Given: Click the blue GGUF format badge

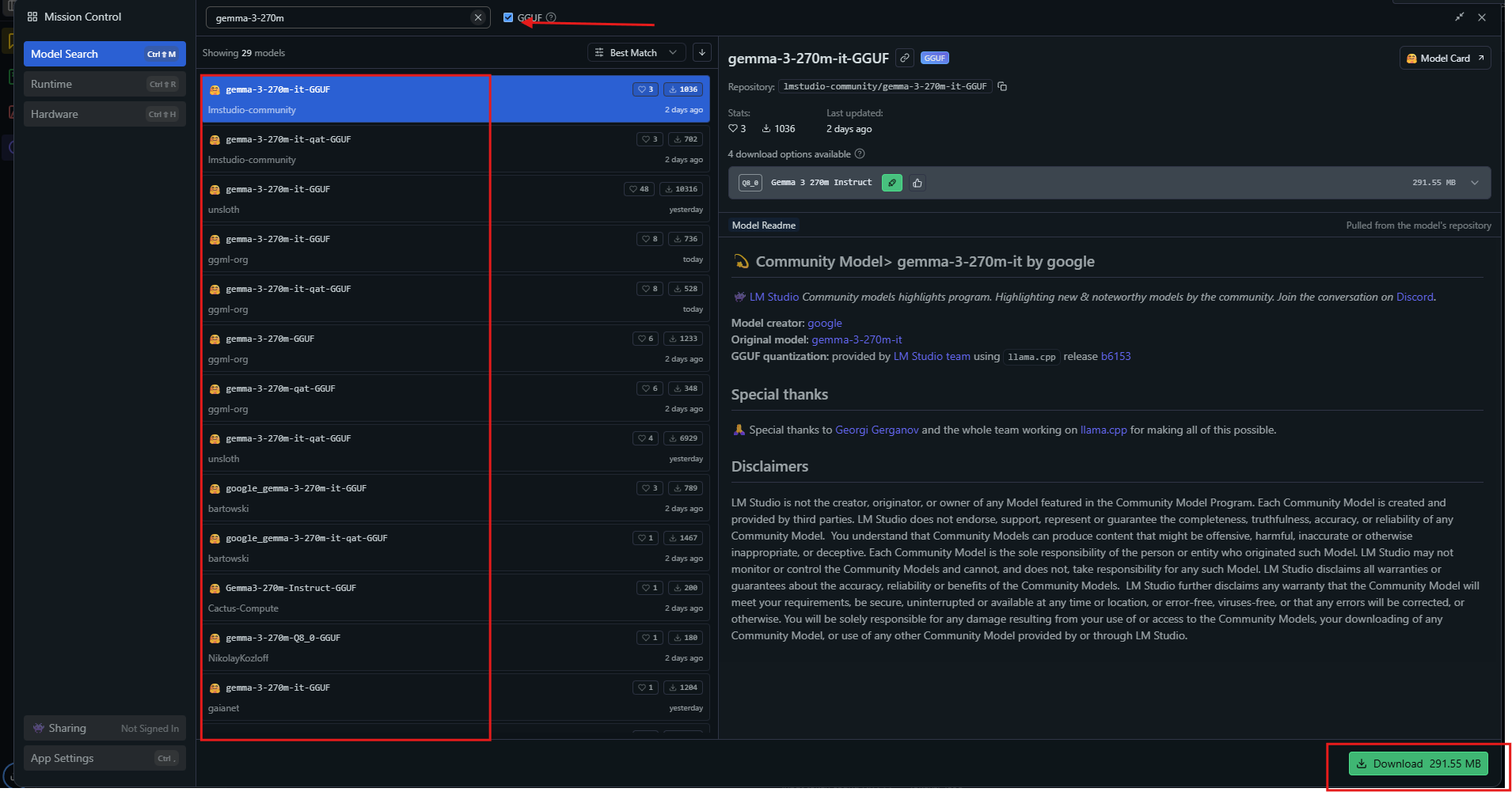Looking at the screenshot, I should pyautogui.click(x=935, y=58).
